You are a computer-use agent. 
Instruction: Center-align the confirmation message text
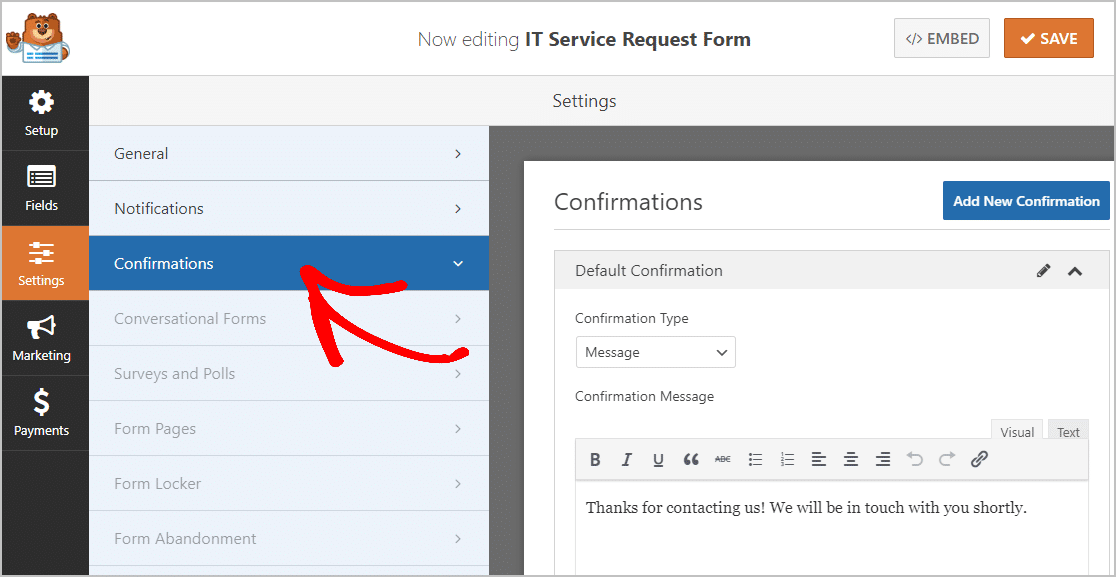coord(851,459)
